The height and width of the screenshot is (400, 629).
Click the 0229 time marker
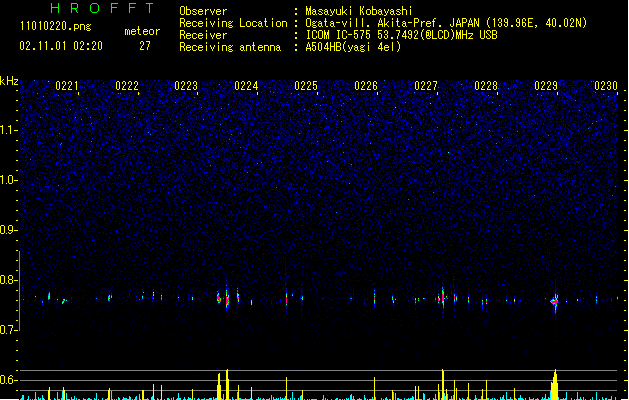(546, 86)
